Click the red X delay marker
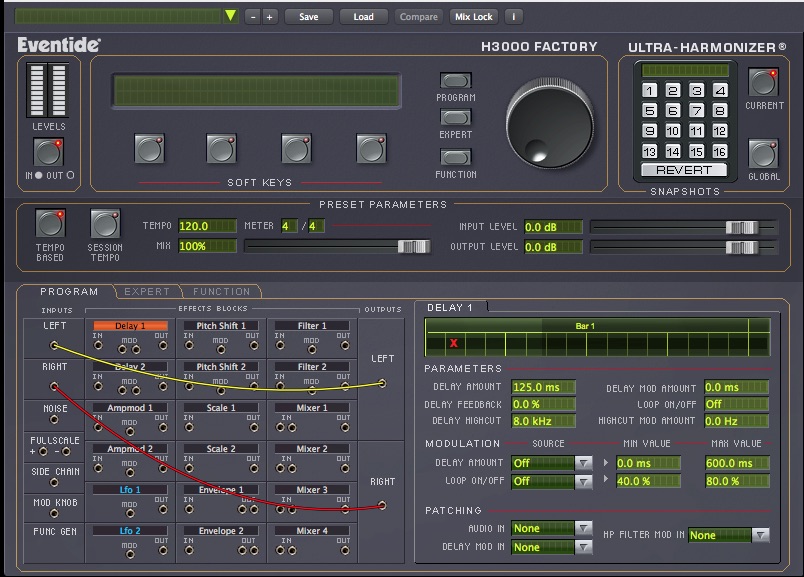Image resolution: width=804 pixels, height=577 pixels. pos(453,343)
